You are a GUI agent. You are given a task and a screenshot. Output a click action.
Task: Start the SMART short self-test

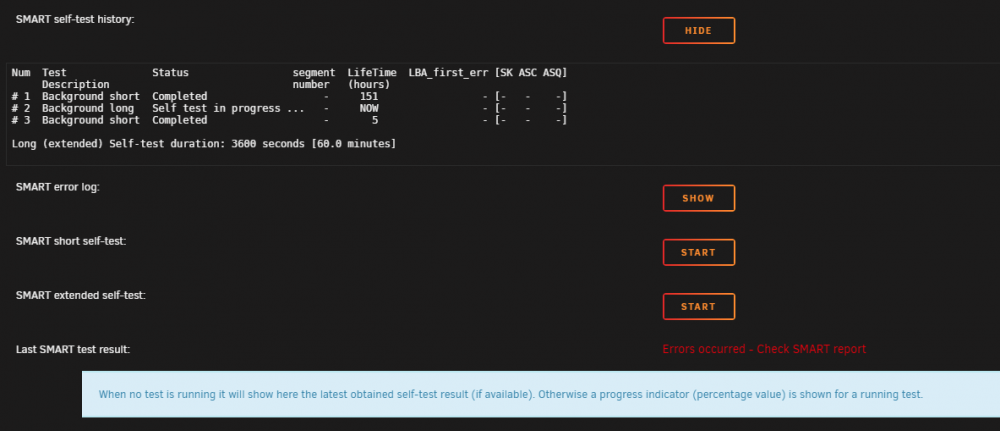[x=698, y=252]
